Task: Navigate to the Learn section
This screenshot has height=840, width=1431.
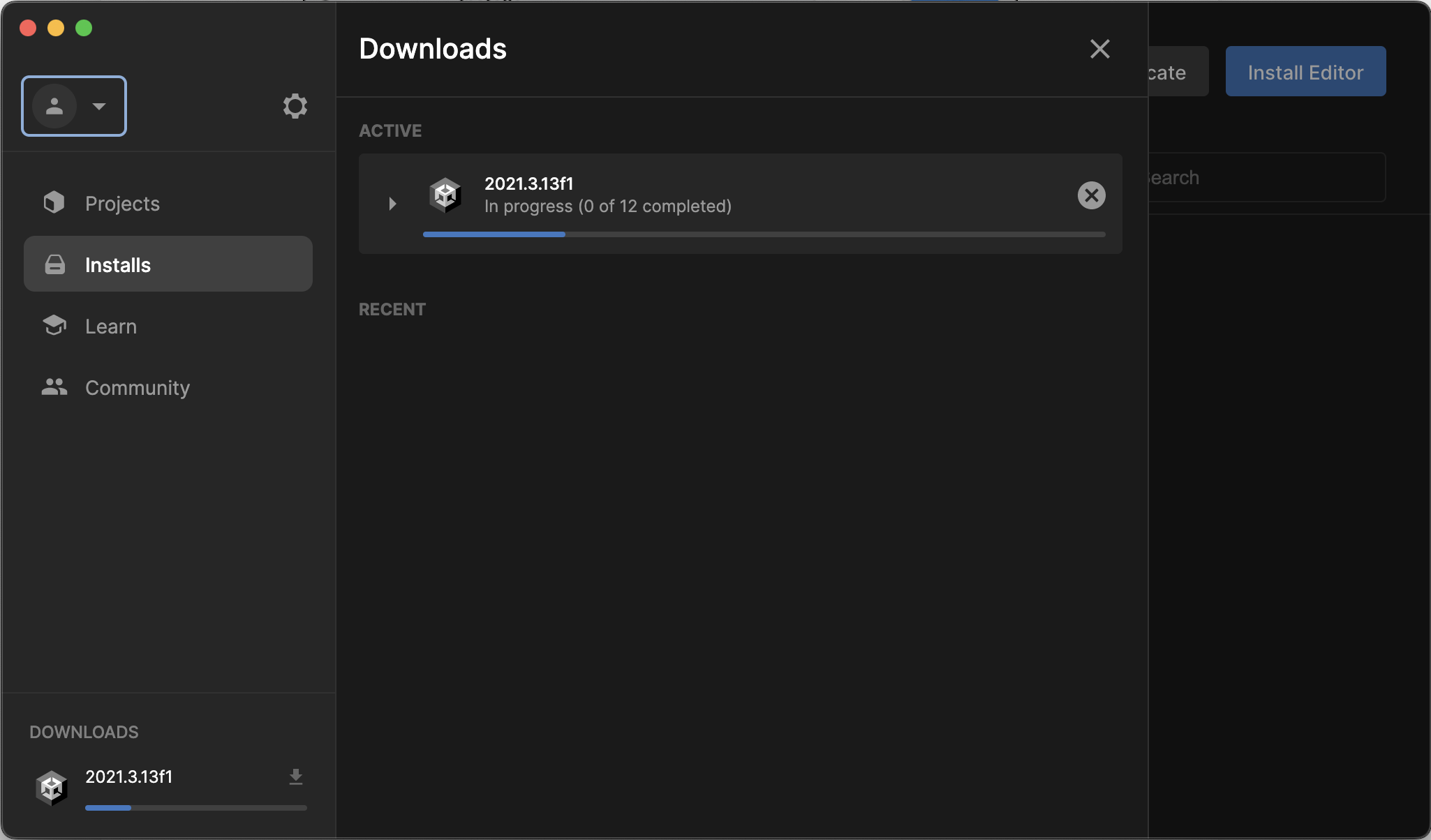Action: click(111, 327)
